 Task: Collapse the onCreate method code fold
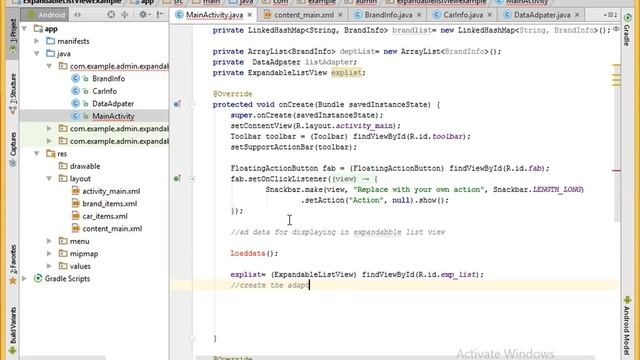192,104
